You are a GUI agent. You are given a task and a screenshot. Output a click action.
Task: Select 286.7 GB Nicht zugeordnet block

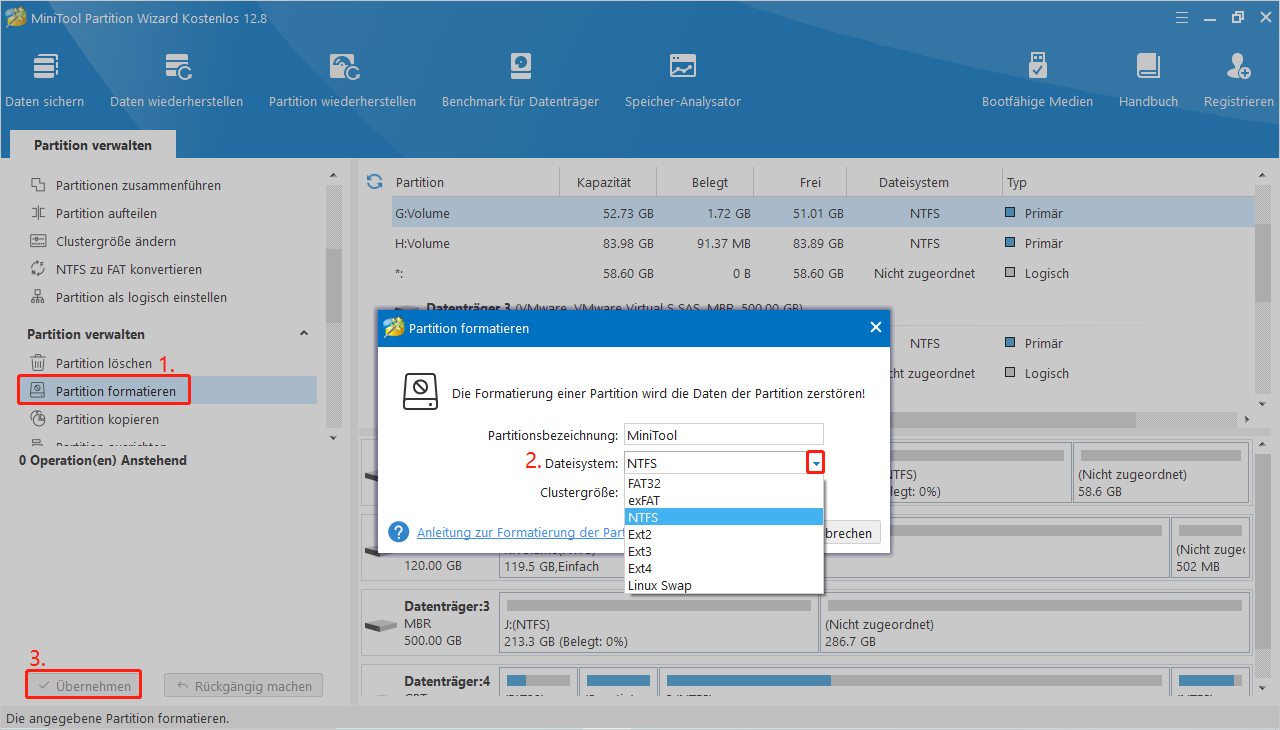pos(1034,623)
